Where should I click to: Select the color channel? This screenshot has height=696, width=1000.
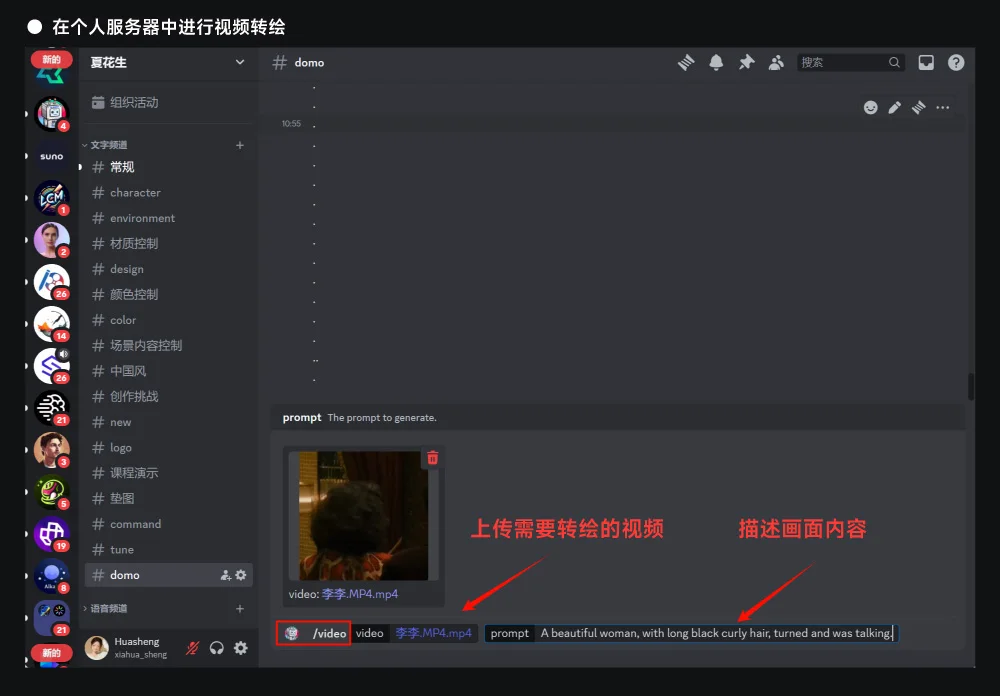tap(168, 320)
